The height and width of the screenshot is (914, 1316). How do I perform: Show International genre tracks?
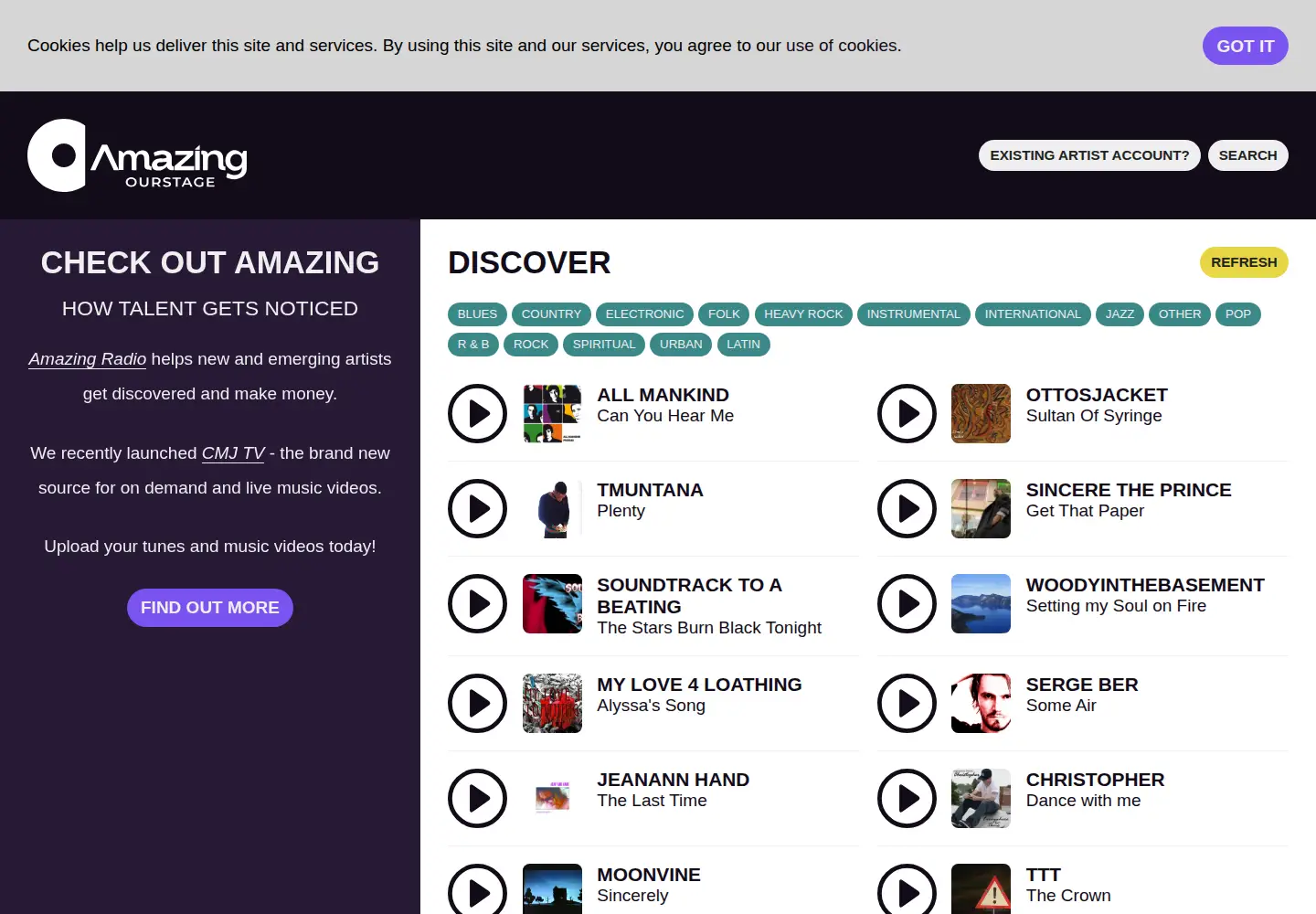coord(1033,314)
